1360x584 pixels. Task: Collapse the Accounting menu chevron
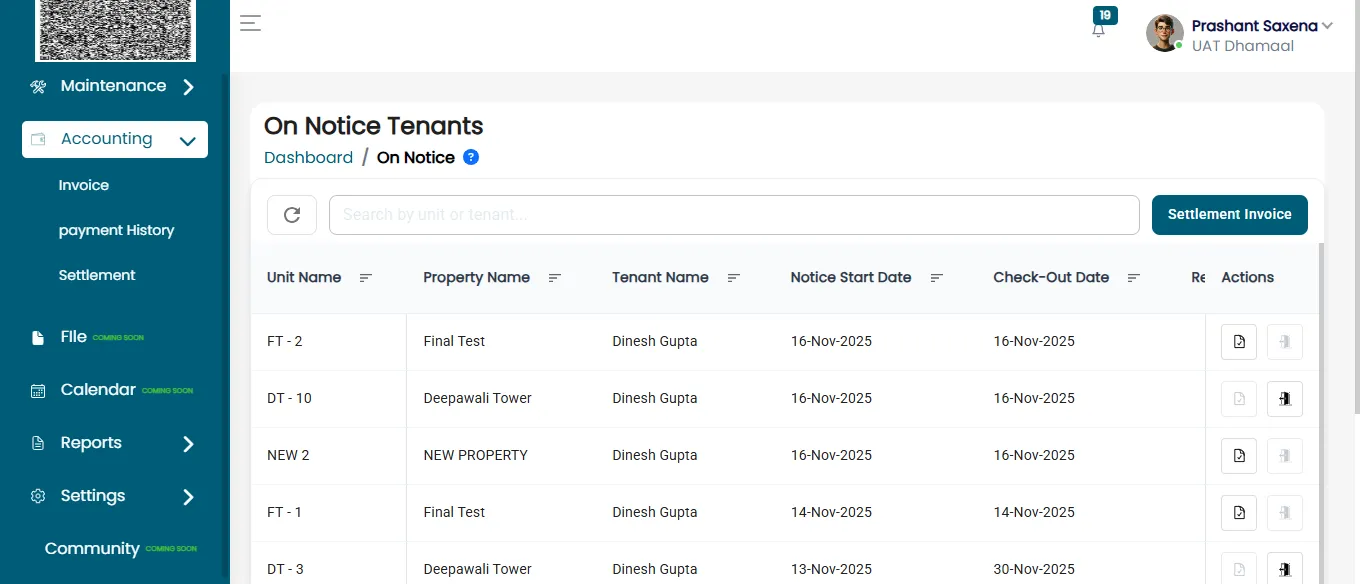[x=187, y=141]
